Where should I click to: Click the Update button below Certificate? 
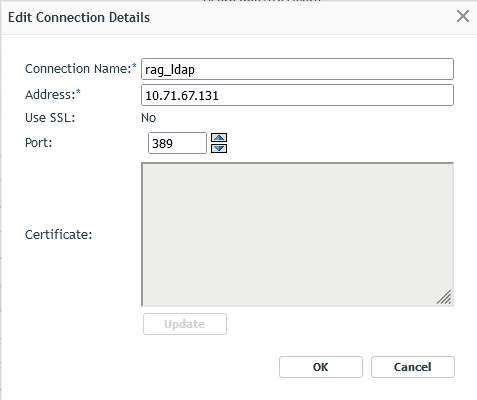[x=185, y=324]
